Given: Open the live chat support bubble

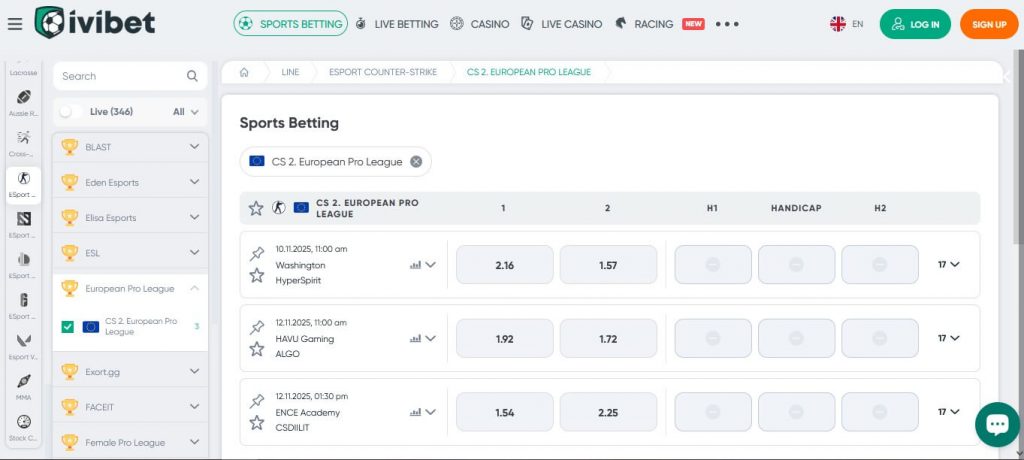Looking at the screenshot, I should click(996, 424).
